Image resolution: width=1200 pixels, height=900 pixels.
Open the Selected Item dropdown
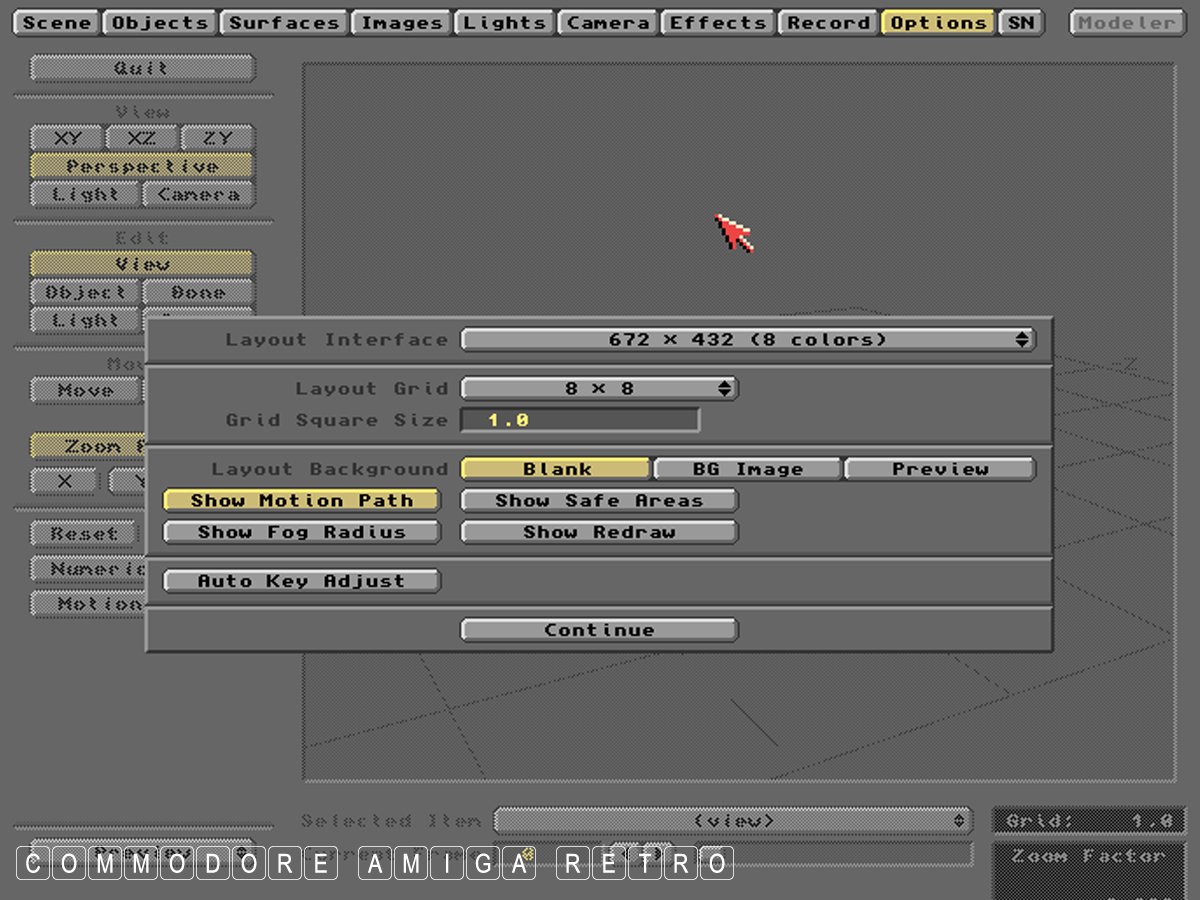(x=733, y=821)
